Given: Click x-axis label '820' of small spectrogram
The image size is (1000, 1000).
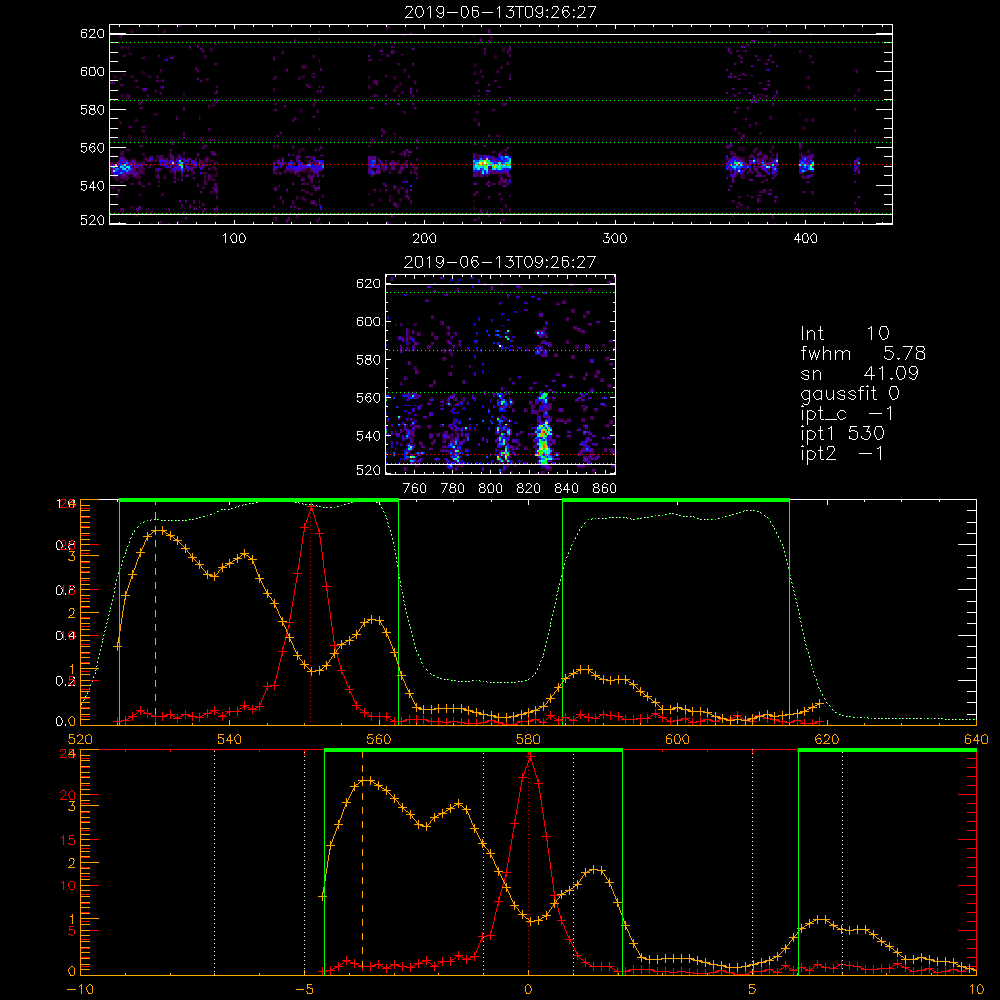Looking at the screenshot, I should click(x=529, y=489).
